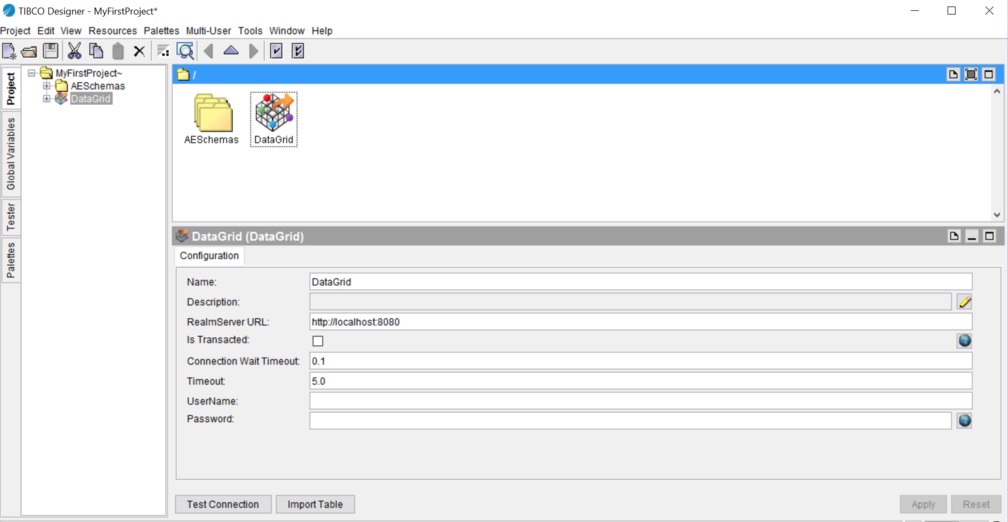Toggle the Is Transacted checkbox
1008x522 pixels.
click(x=318, y=341)
